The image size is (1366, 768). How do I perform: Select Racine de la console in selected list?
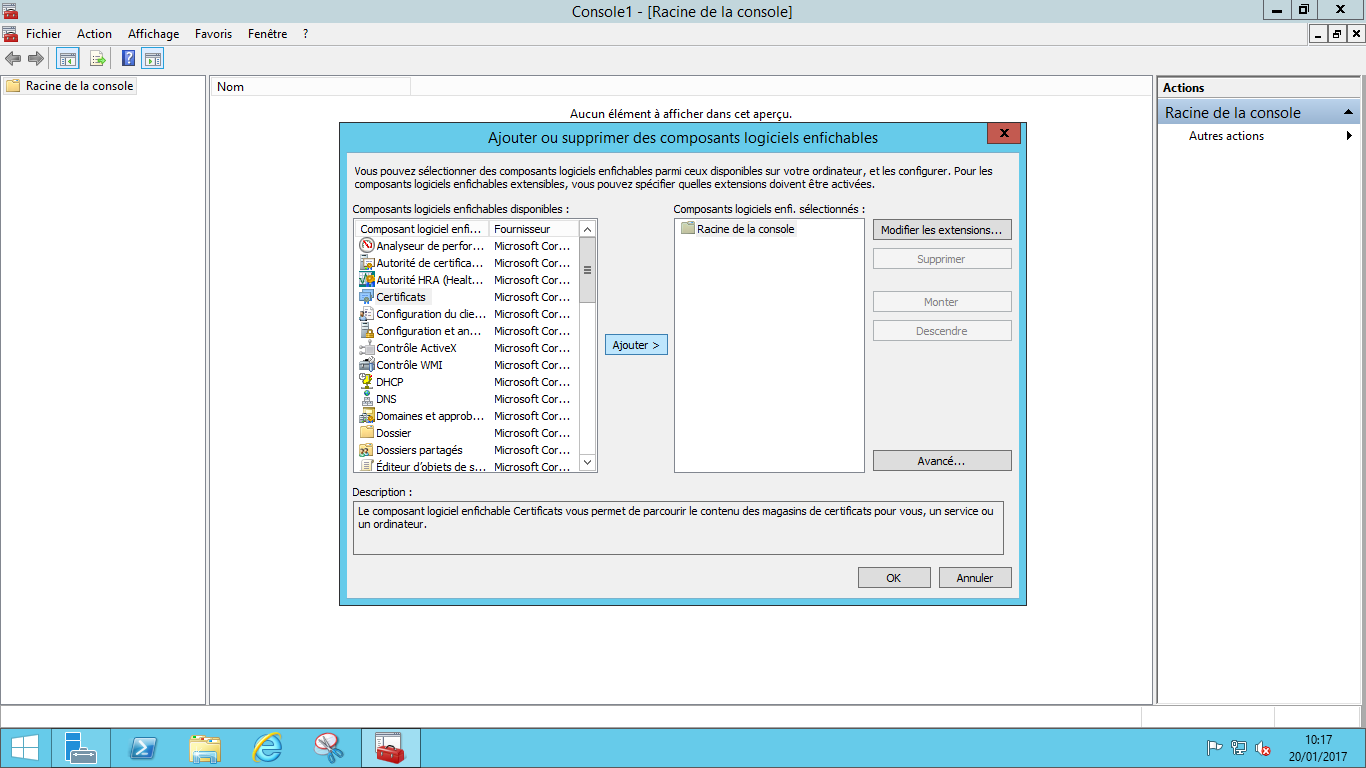[x=745, y=229]
